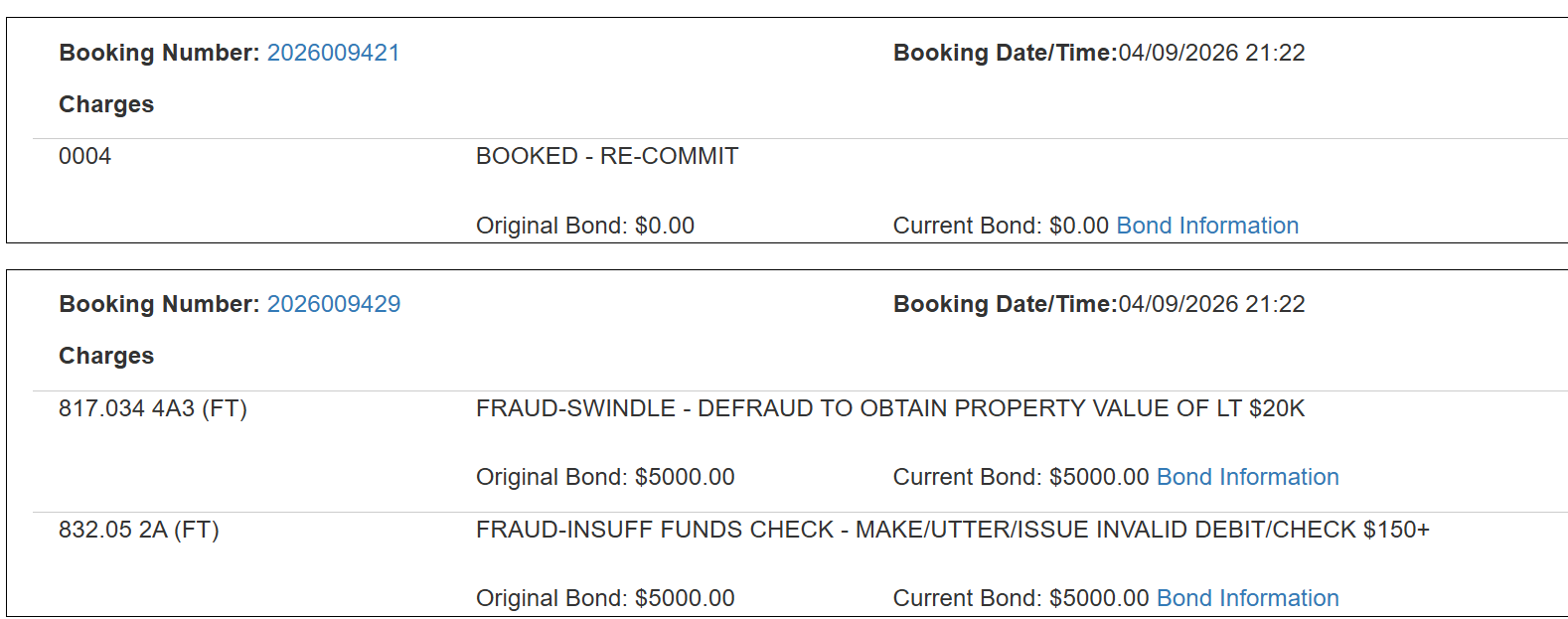Click the charge code 0004
This screenshot has height=619, width=1568.
click(x=85, y=156)
